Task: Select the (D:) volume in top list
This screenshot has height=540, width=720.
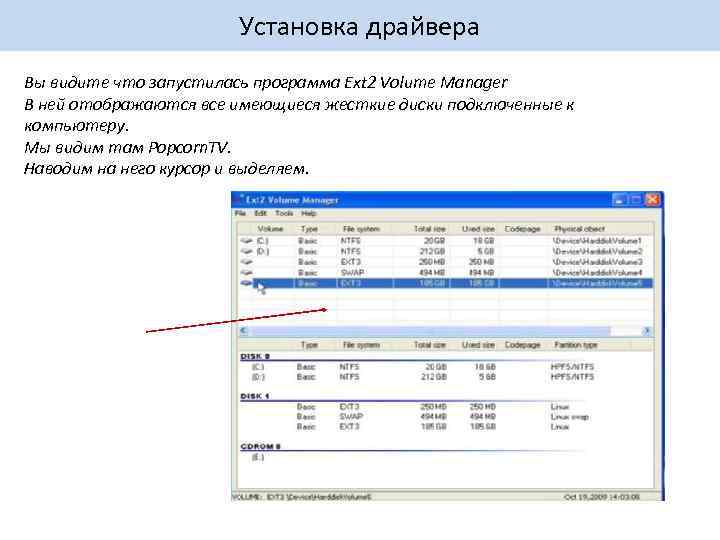Action: coord(446,251)
